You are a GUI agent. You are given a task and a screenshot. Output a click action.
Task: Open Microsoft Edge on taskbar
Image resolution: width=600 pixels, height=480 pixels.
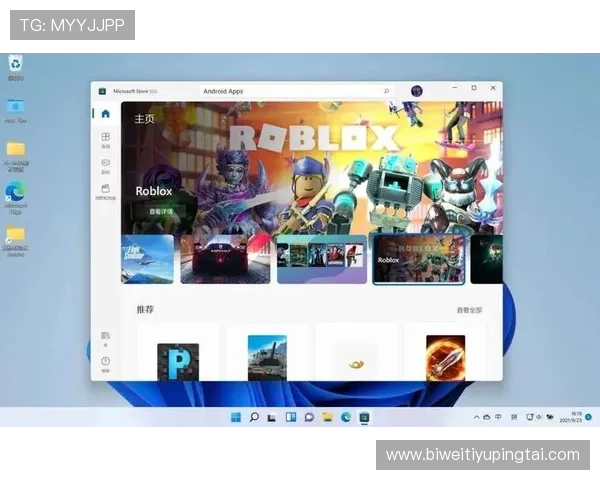coord(346,417)
